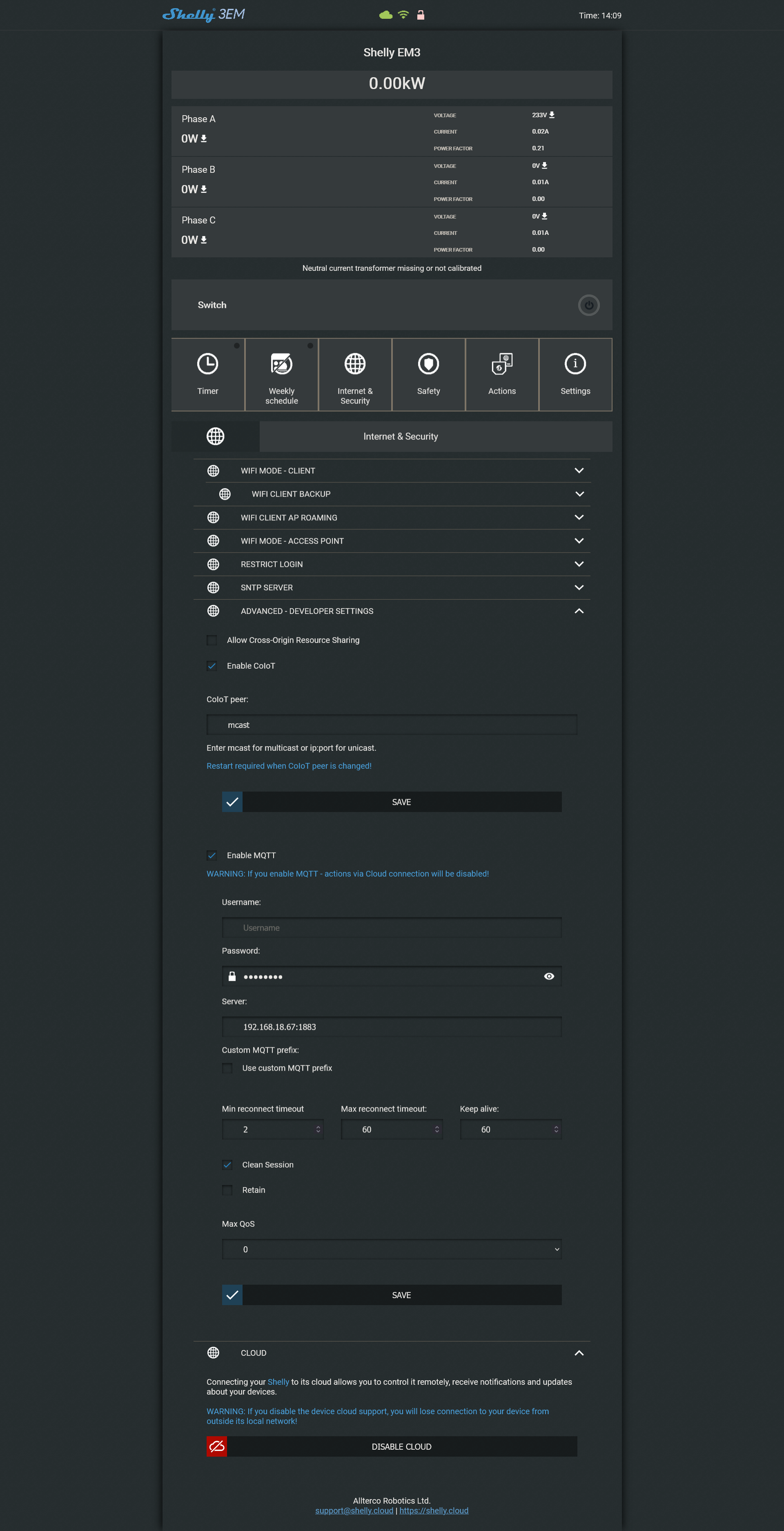This screenshot has height=1531, width=784.
Task: Open the Actions tab
Action: tap(502, 375)
